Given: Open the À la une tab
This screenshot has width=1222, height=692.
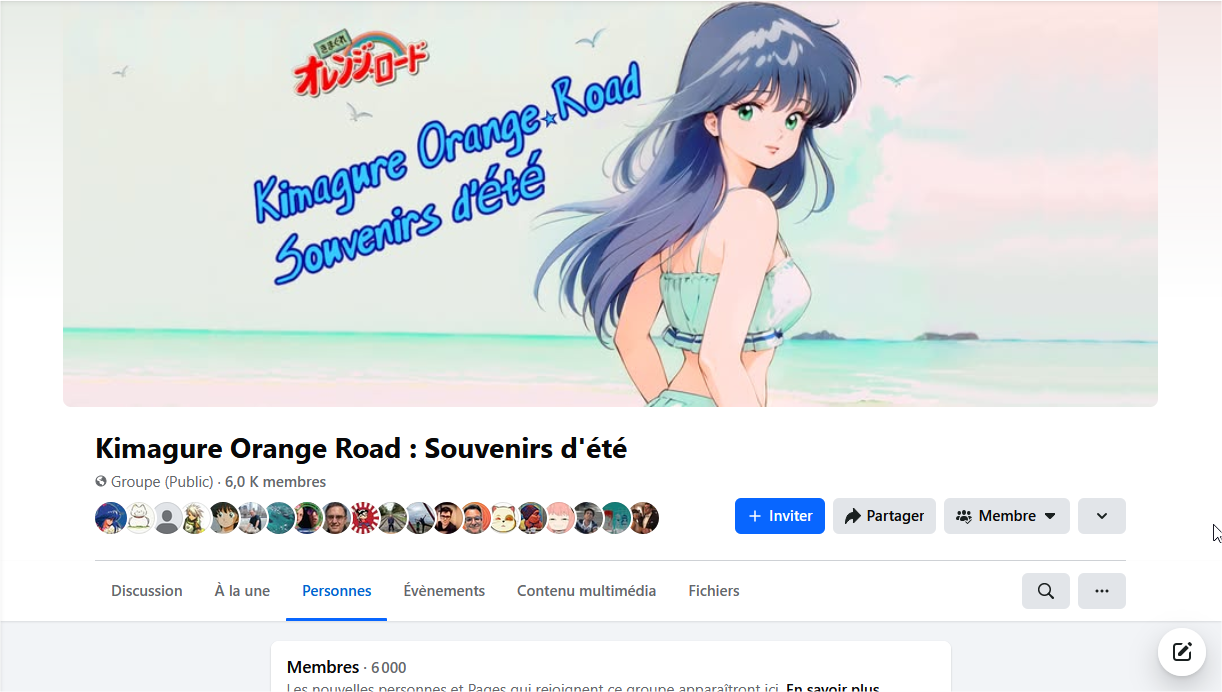Looking at the screenshot, I should tap(242, 591).
